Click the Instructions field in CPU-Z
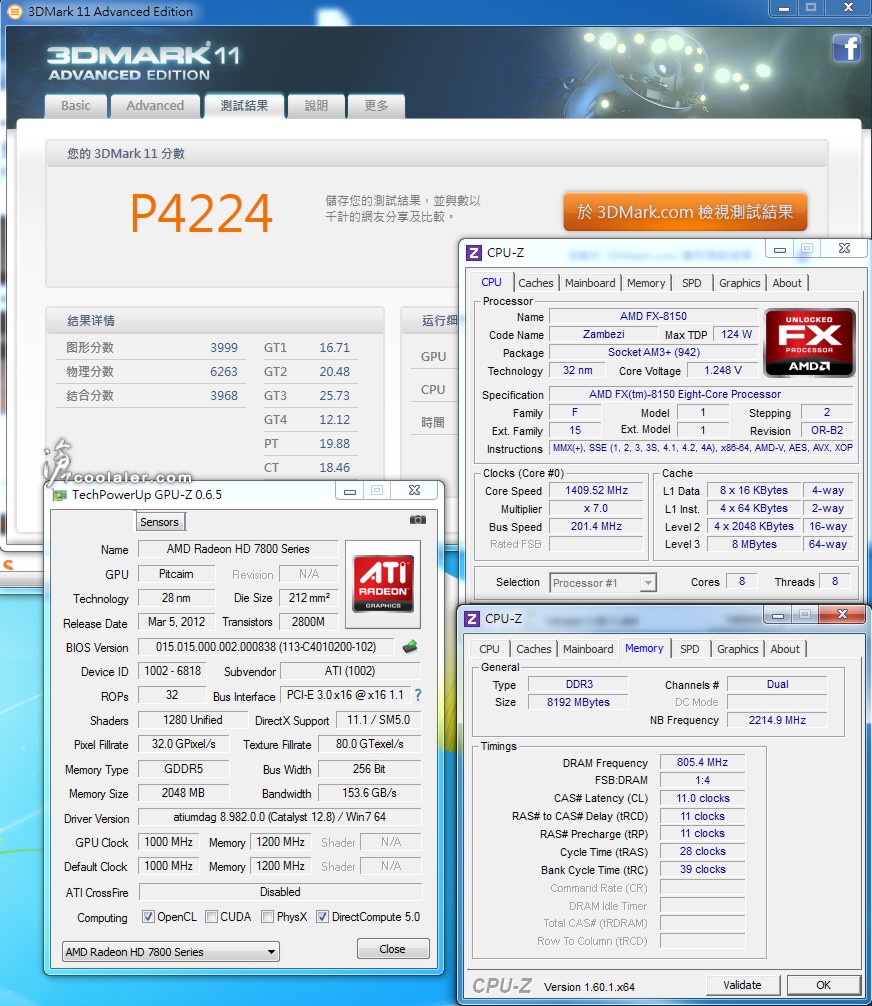 click(x=702, y=448)
